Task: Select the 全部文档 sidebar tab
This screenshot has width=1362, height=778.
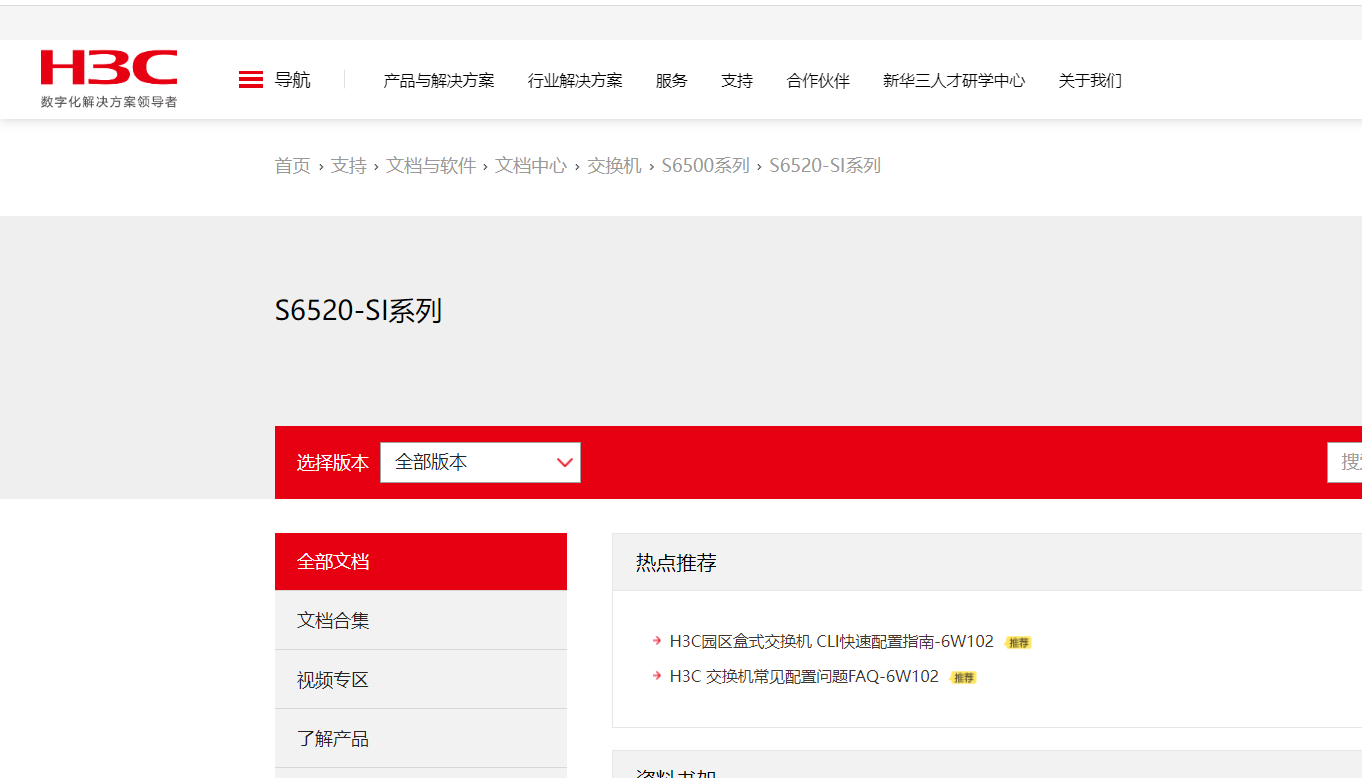Action: coord(421,562)
